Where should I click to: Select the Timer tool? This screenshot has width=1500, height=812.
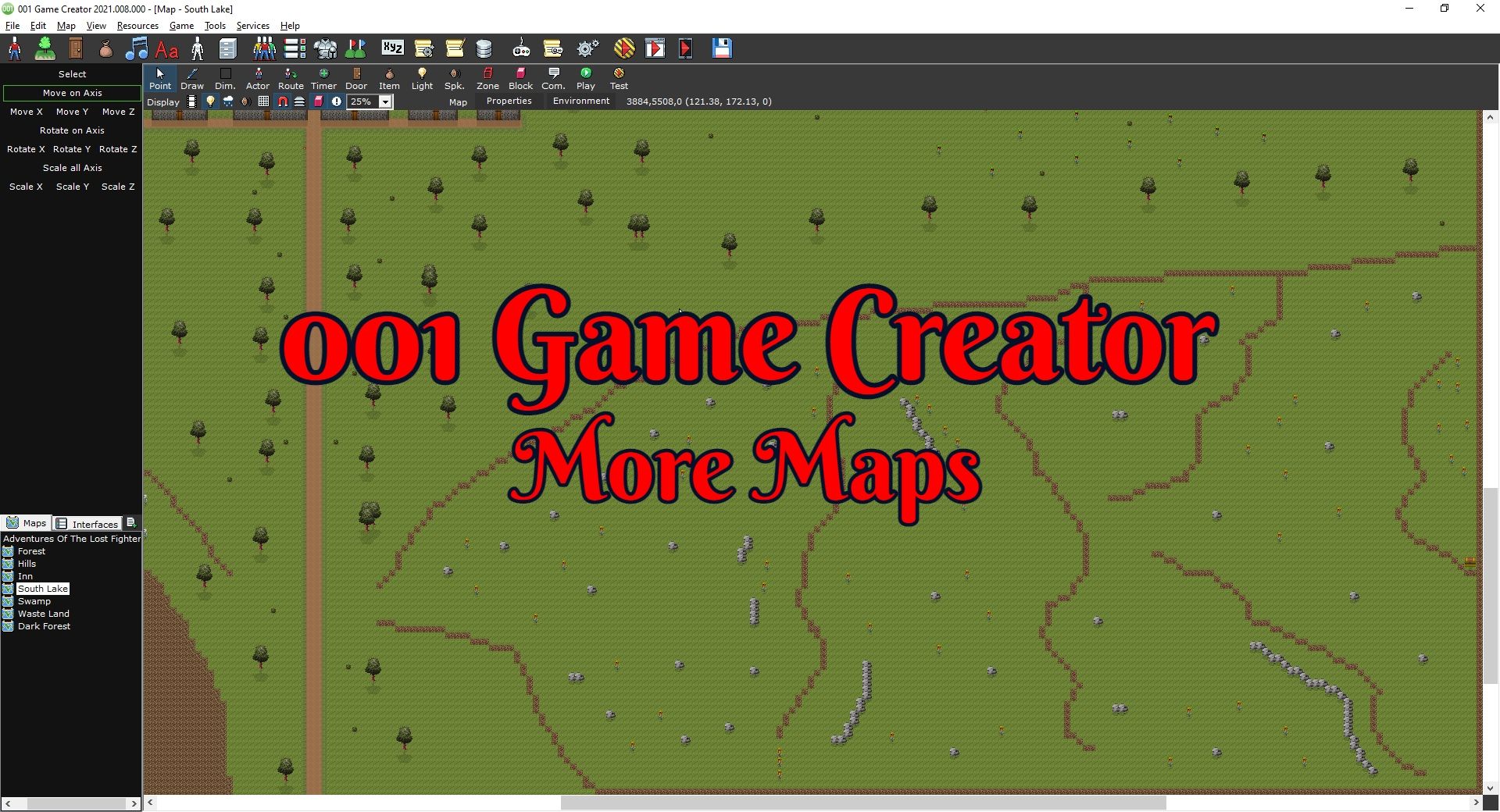click(323, 79)
